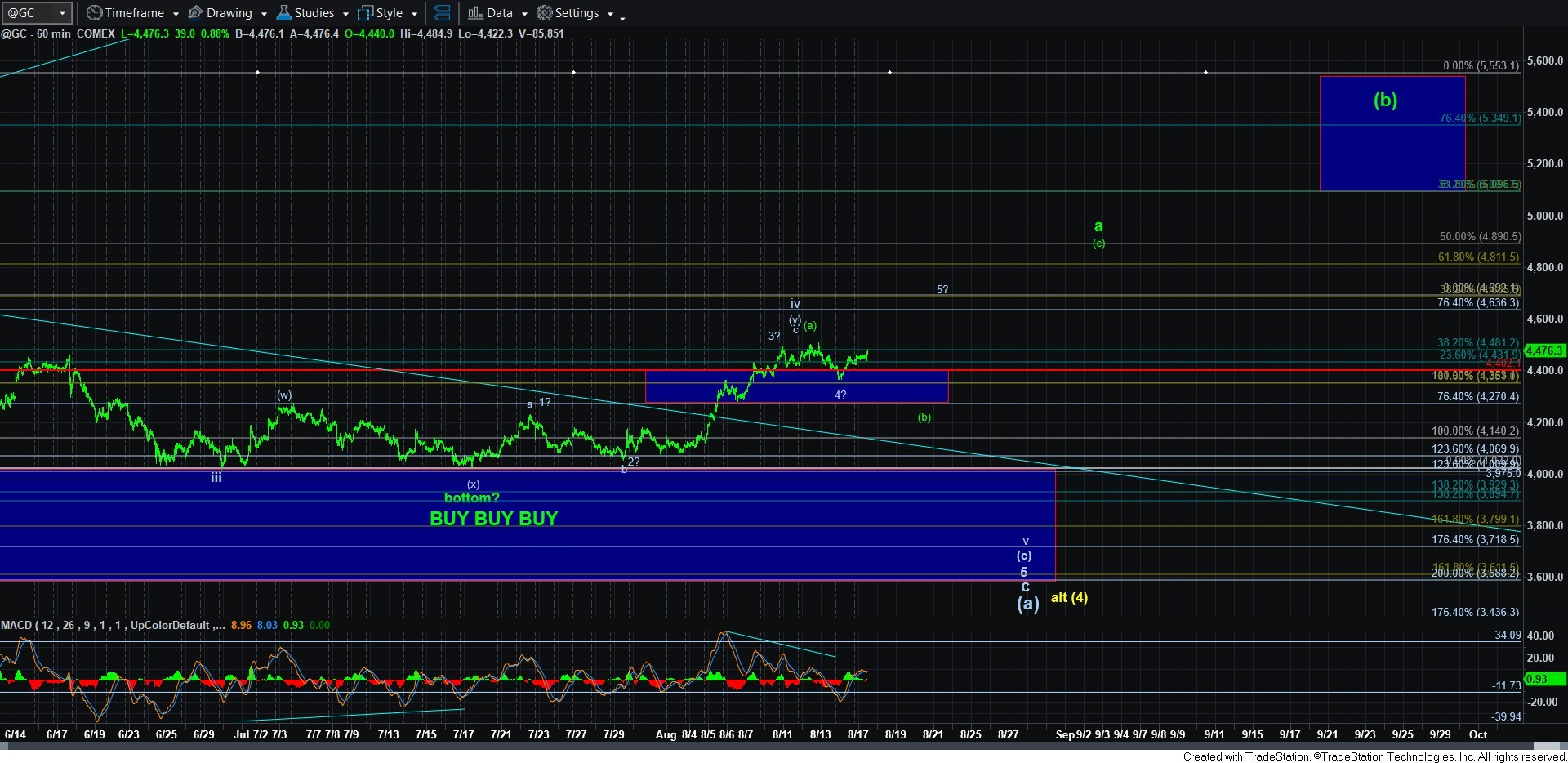1568x763 pixels.
Task: Select the 'BUY BUY BUY' text annotation
Action: (493, 519)
